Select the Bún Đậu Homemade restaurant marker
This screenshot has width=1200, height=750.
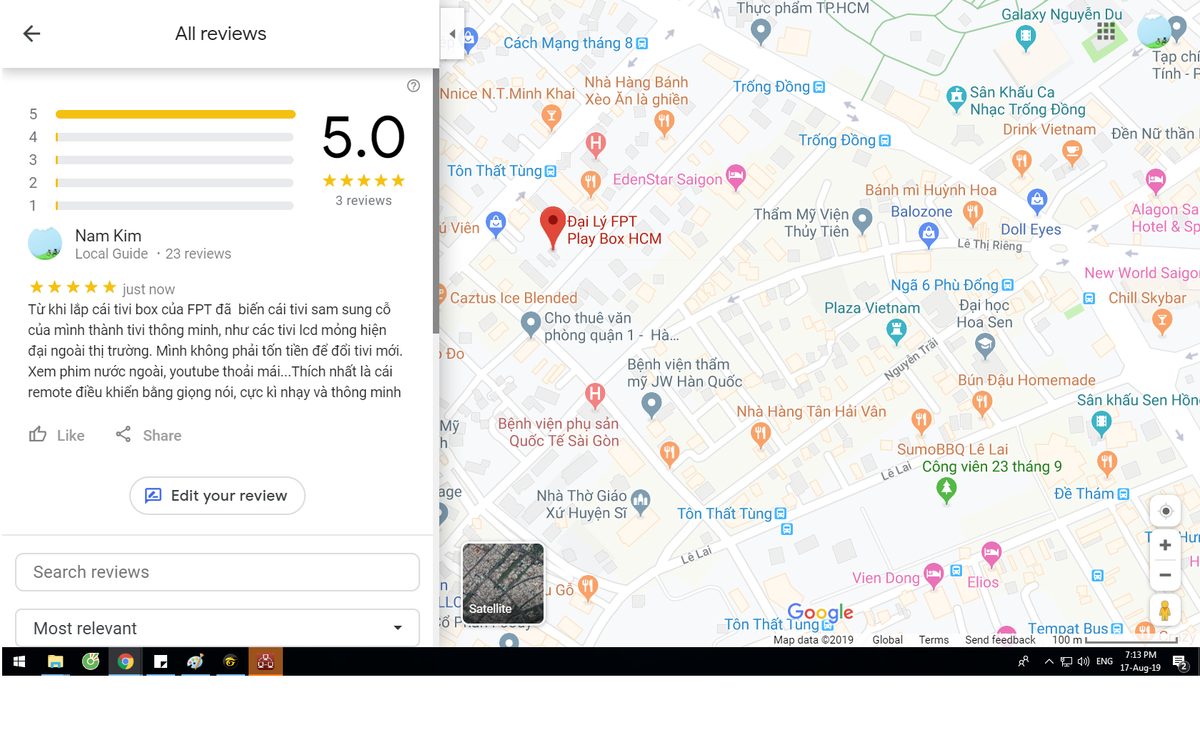pyautogui.click(x=981, y=403)
